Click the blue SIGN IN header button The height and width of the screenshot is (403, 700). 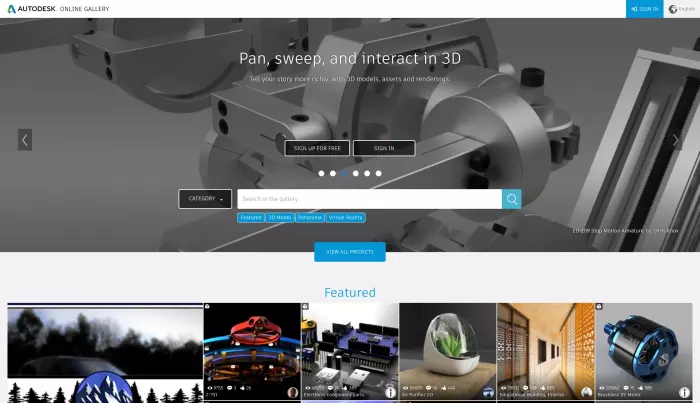click(x=645, y=9)
